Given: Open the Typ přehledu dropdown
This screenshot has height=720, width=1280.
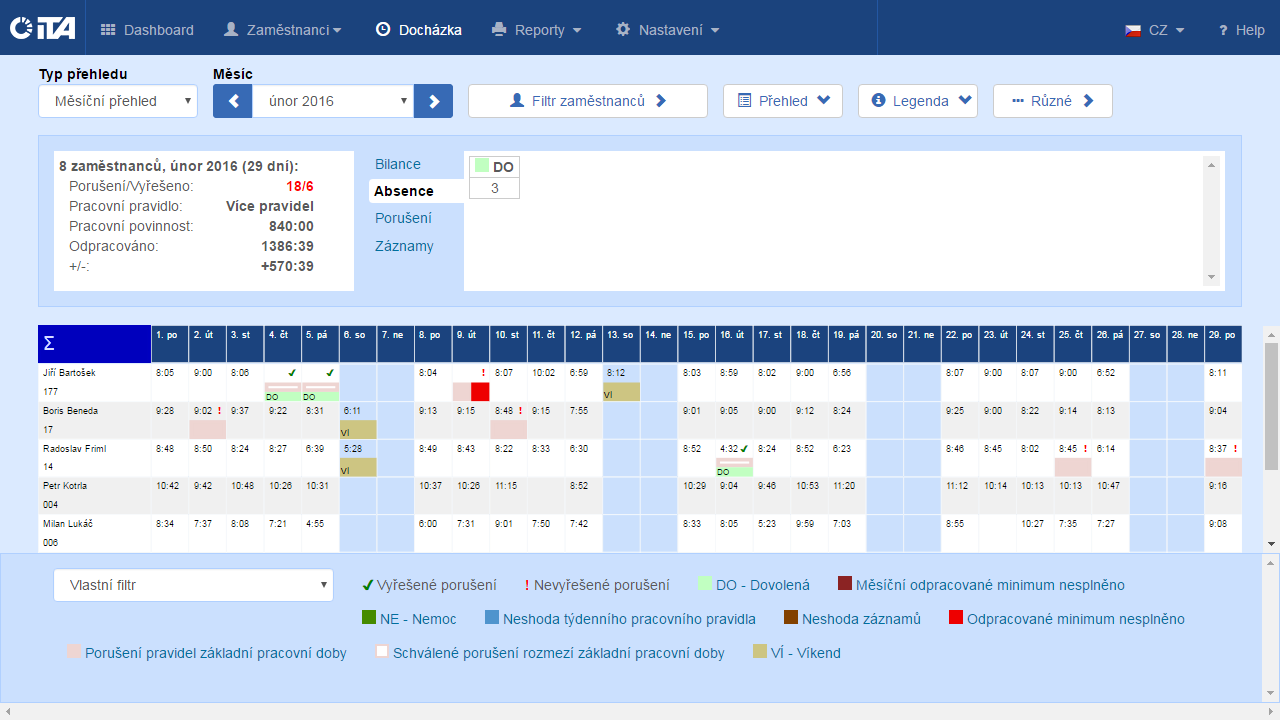Looking at the screenshot, I should (118, 101).
